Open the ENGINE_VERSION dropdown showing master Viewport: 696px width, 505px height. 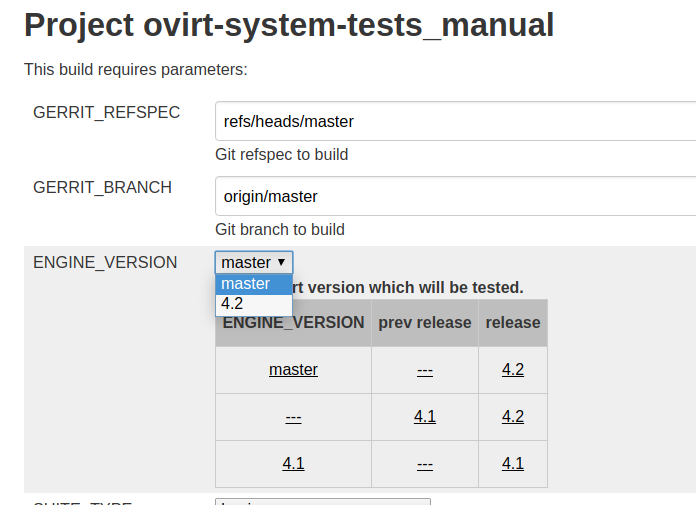coord(254,262)
